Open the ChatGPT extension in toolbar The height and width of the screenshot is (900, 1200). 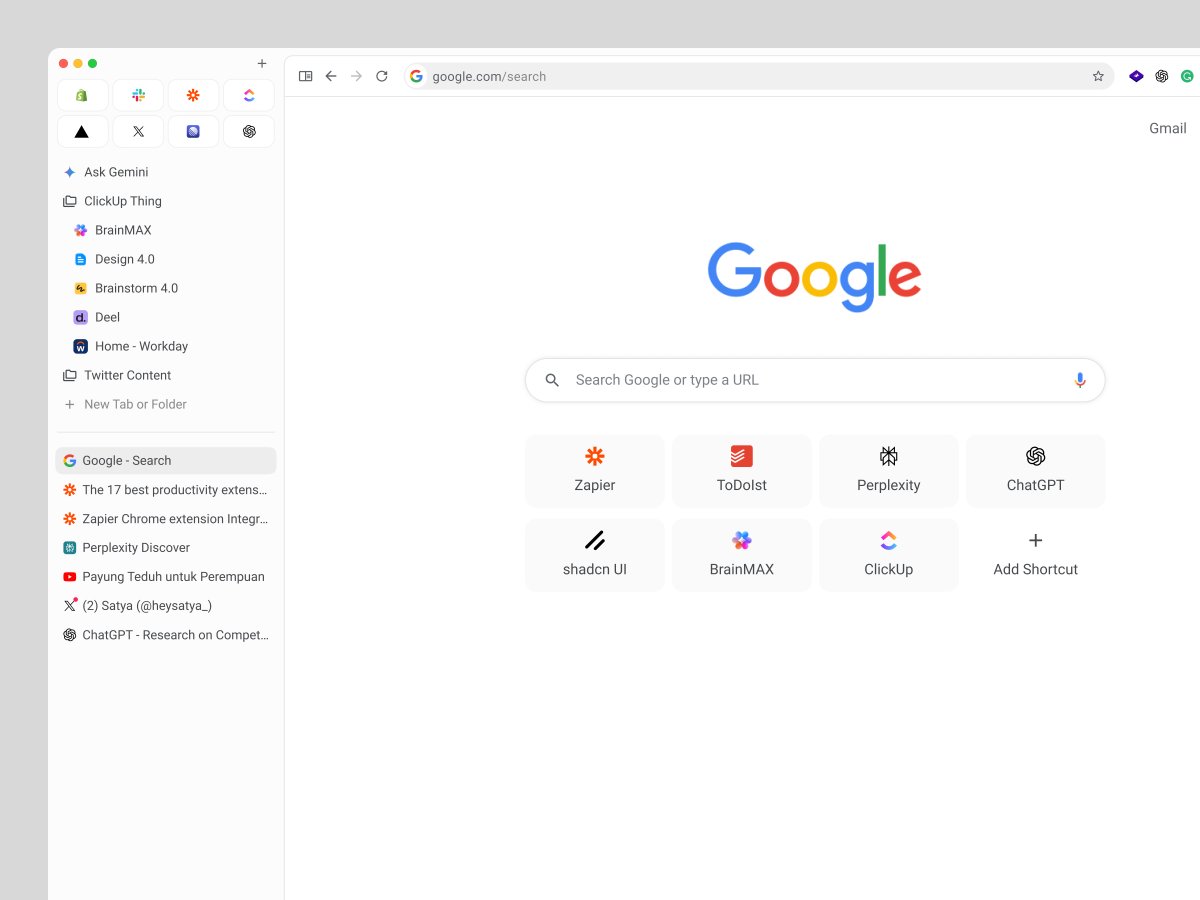[1161, 76]
